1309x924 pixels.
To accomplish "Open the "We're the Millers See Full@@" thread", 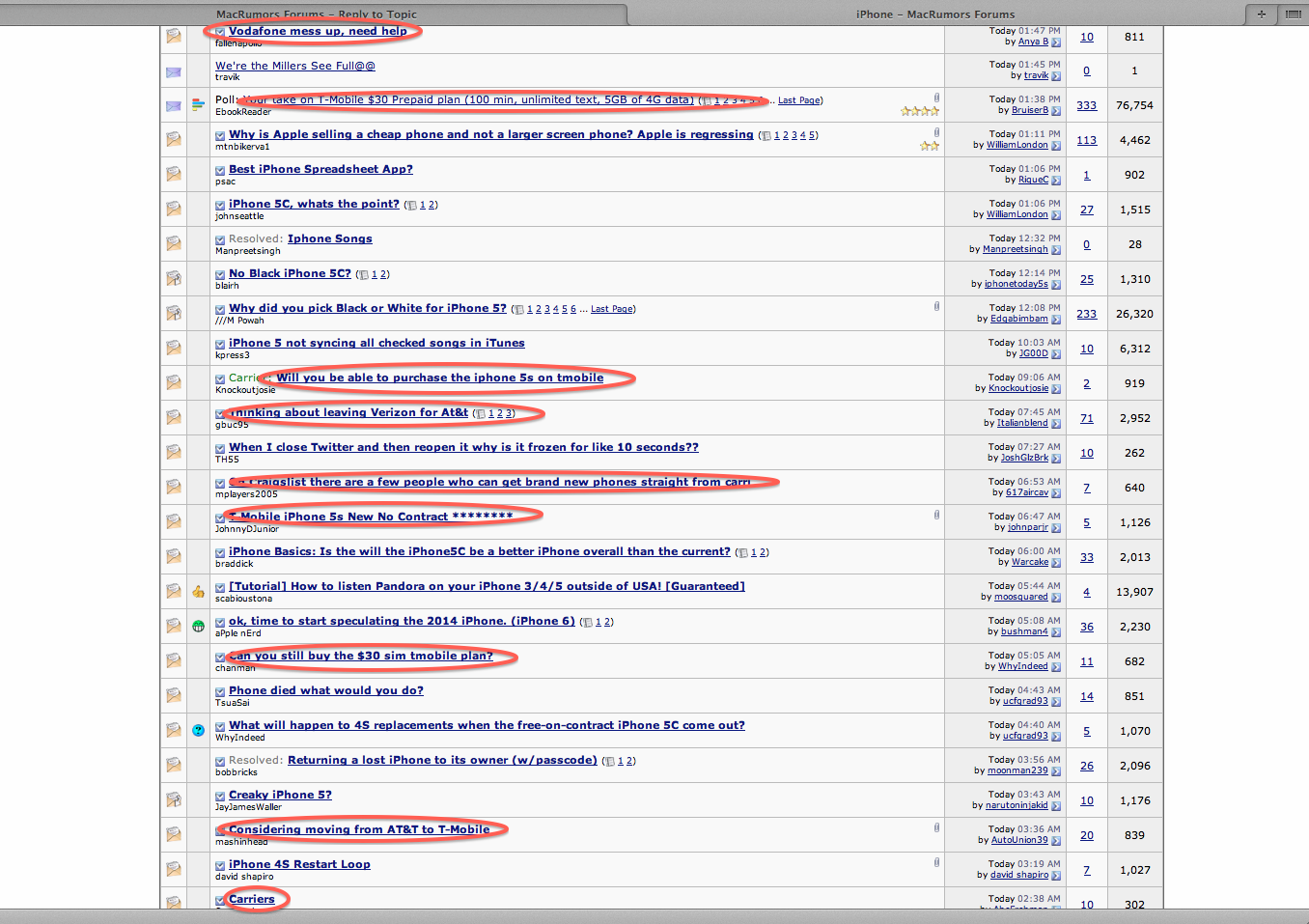I will click(295, 66).
